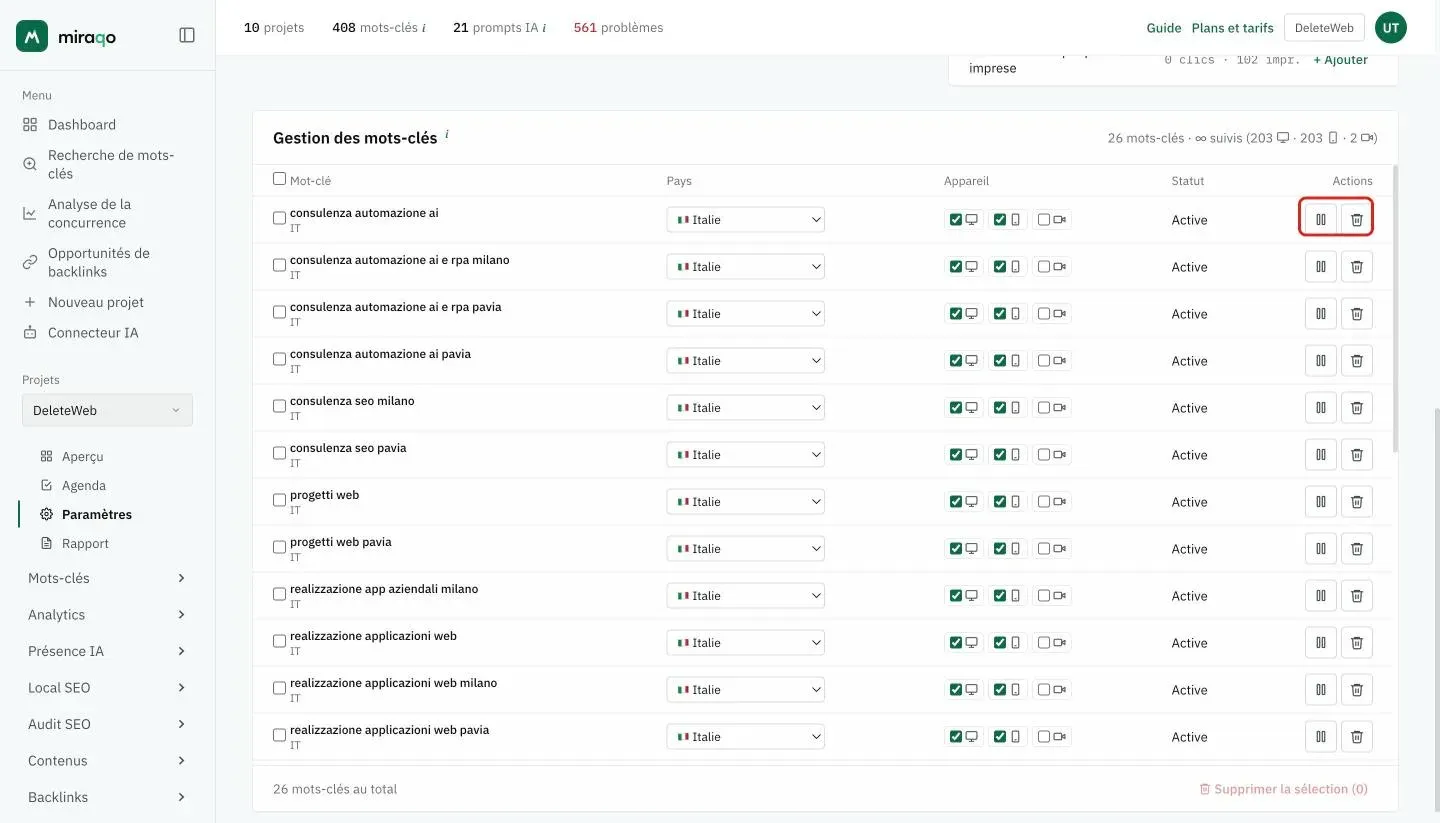The image size is (1440, 823).
Task: Expand Audit SEO sidebar section
Action: pos(107,724)
